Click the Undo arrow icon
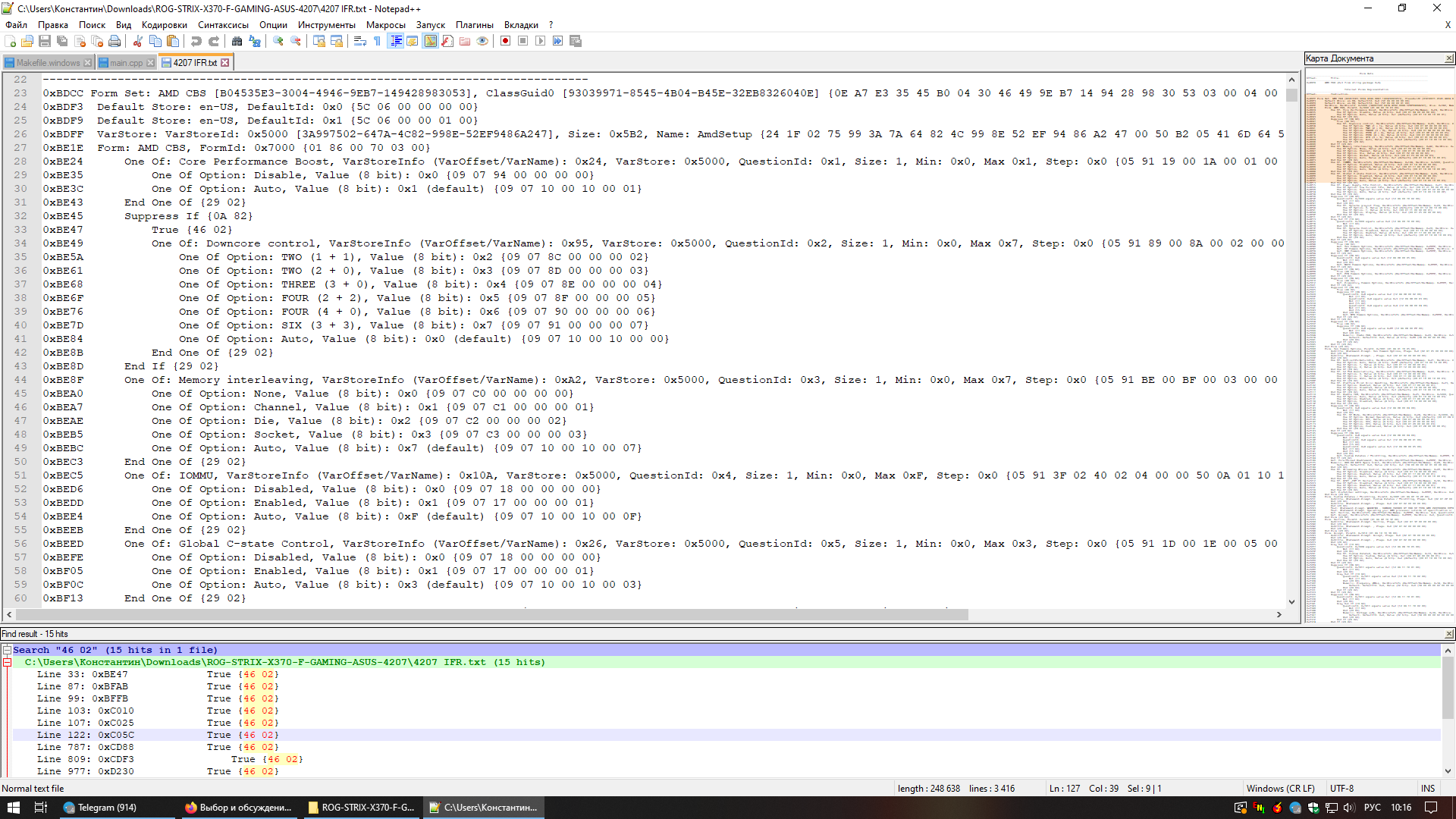The image size is (1456, 819). click(x=196, y=41)
